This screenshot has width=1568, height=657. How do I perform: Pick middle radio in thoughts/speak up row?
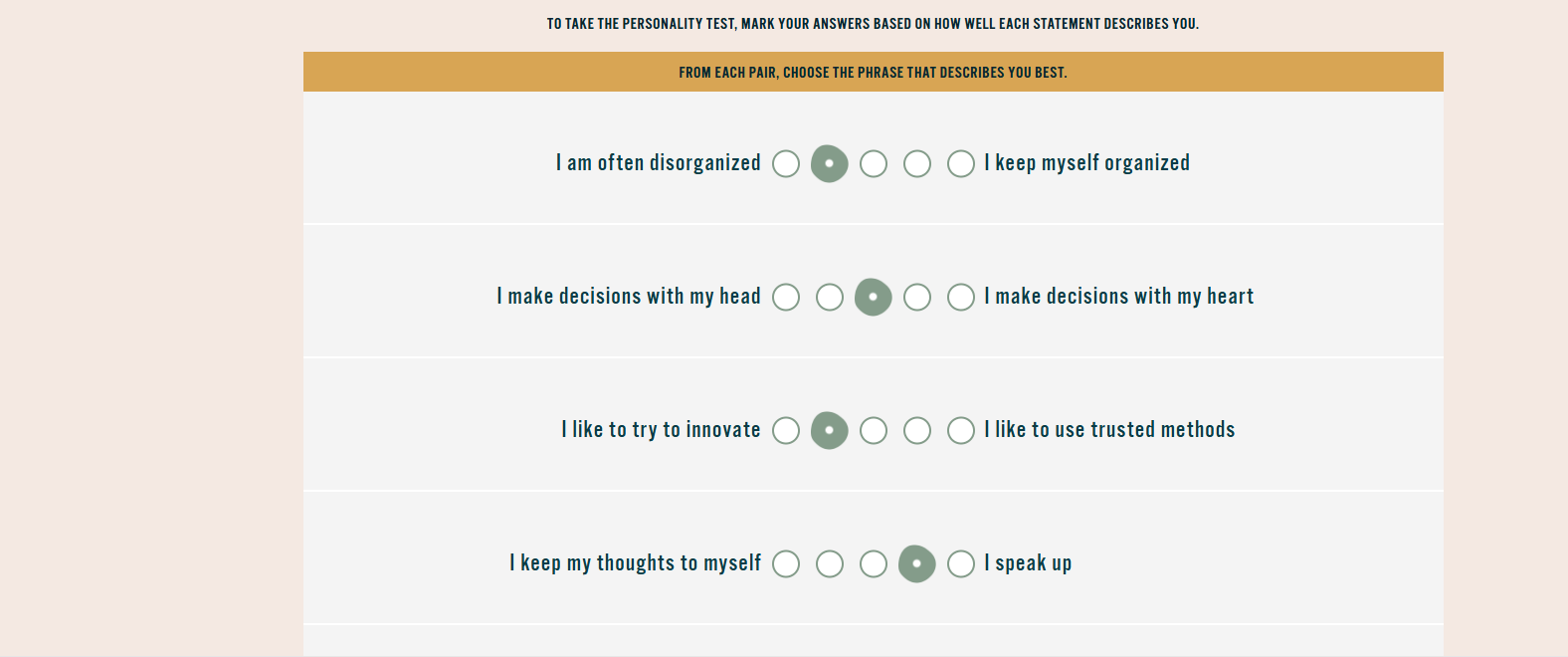click(x=874, y=564)
